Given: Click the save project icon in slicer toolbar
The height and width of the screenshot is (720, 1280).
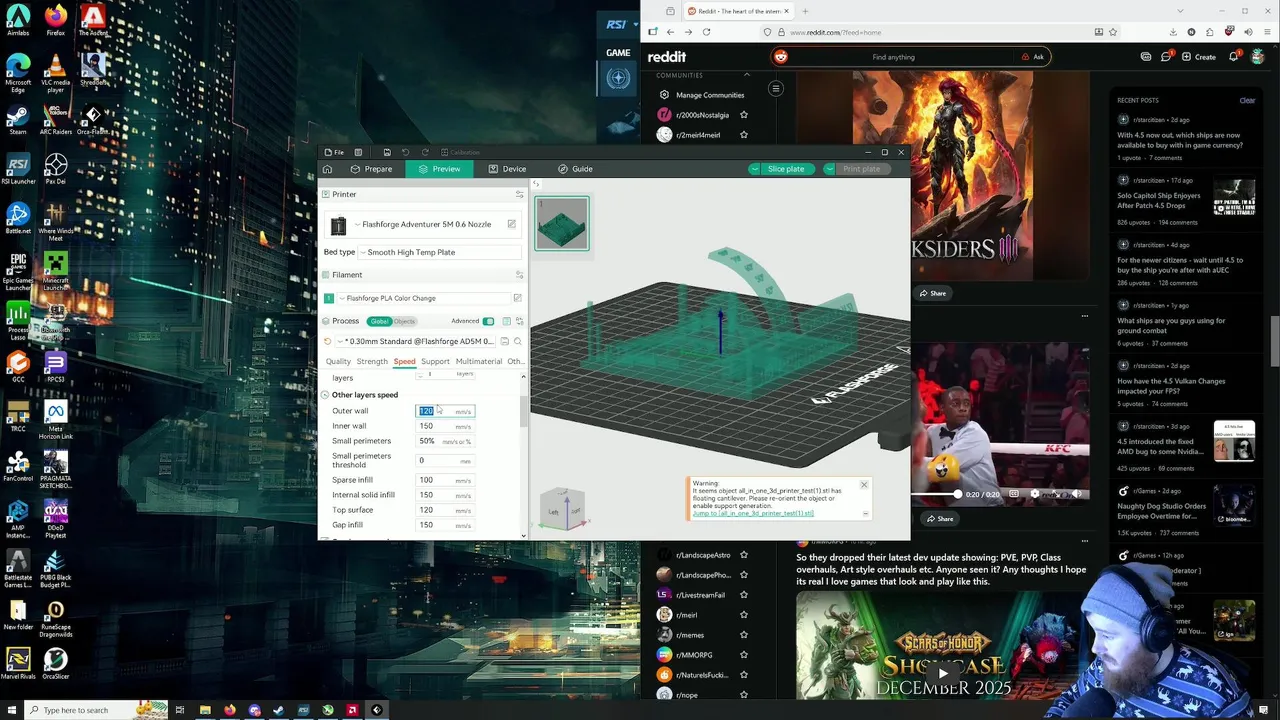Looking at the screenshot, I should coord(386,152).
